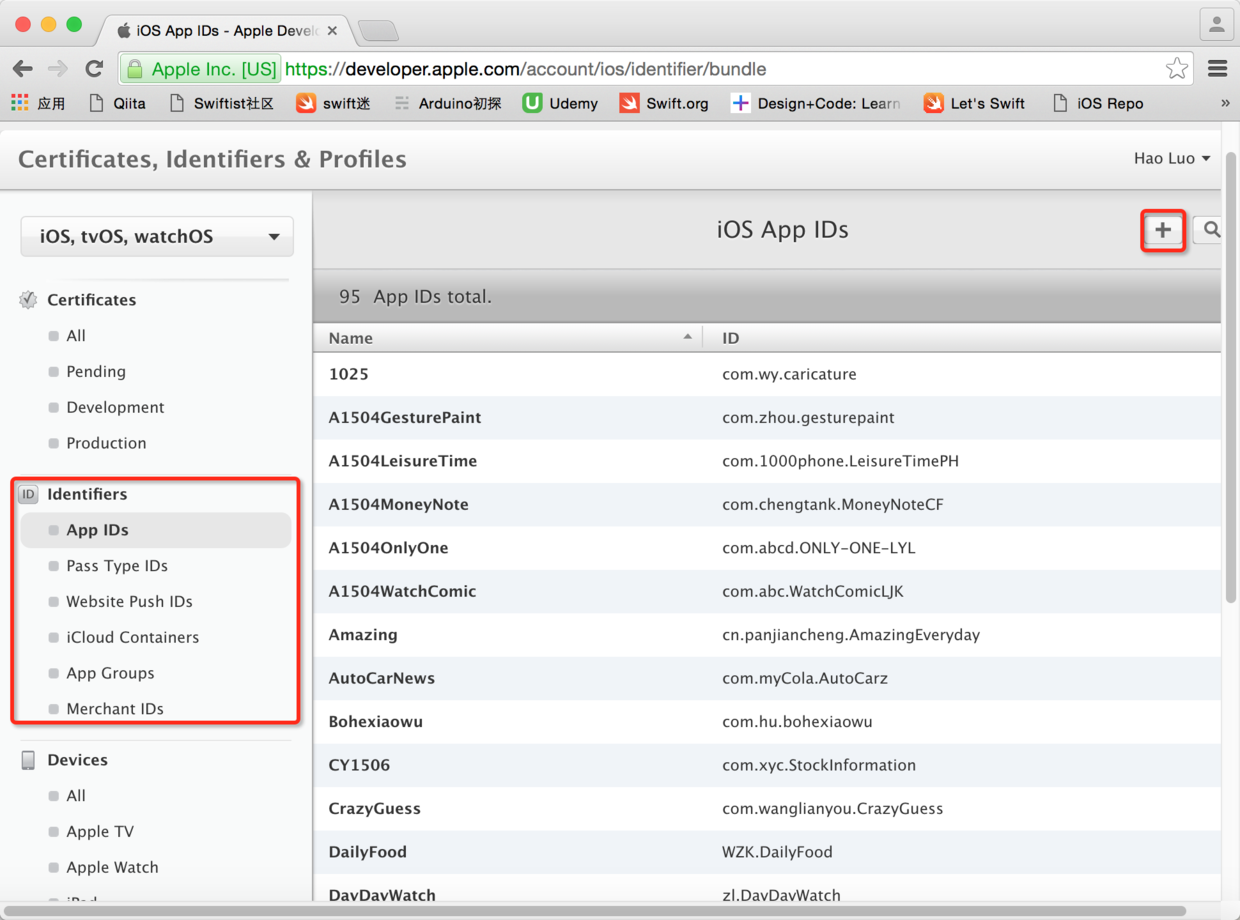The image size is (1240, 920).
Task: Open the App IDs search magnifier
Action: coord(1210,230)
